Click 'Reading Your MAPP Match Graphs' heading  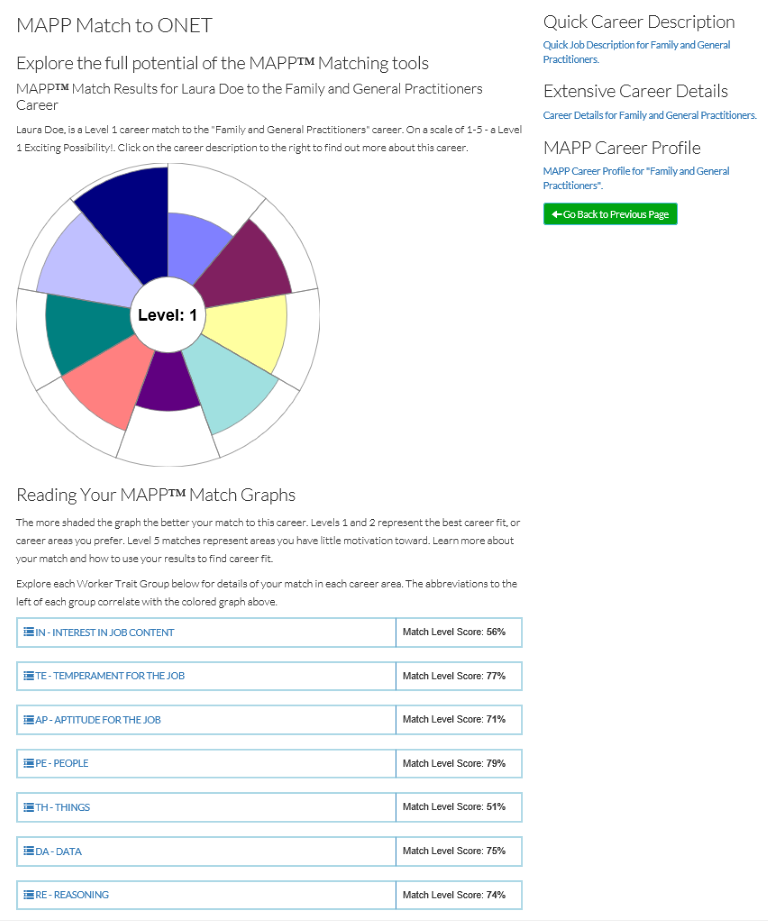click(x=156, y=495)
